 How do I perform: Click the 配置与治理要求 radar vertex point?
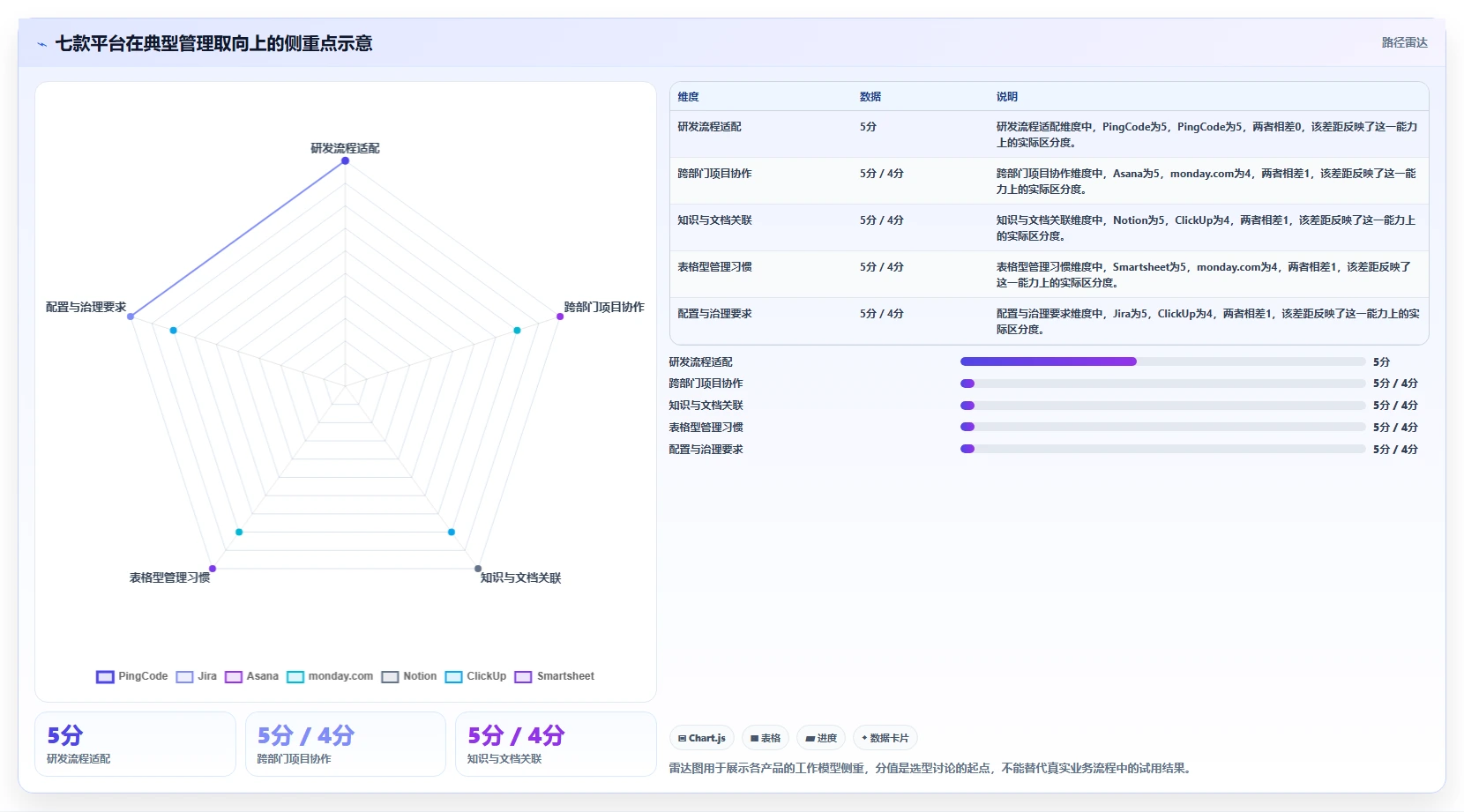tap(131, 317)
